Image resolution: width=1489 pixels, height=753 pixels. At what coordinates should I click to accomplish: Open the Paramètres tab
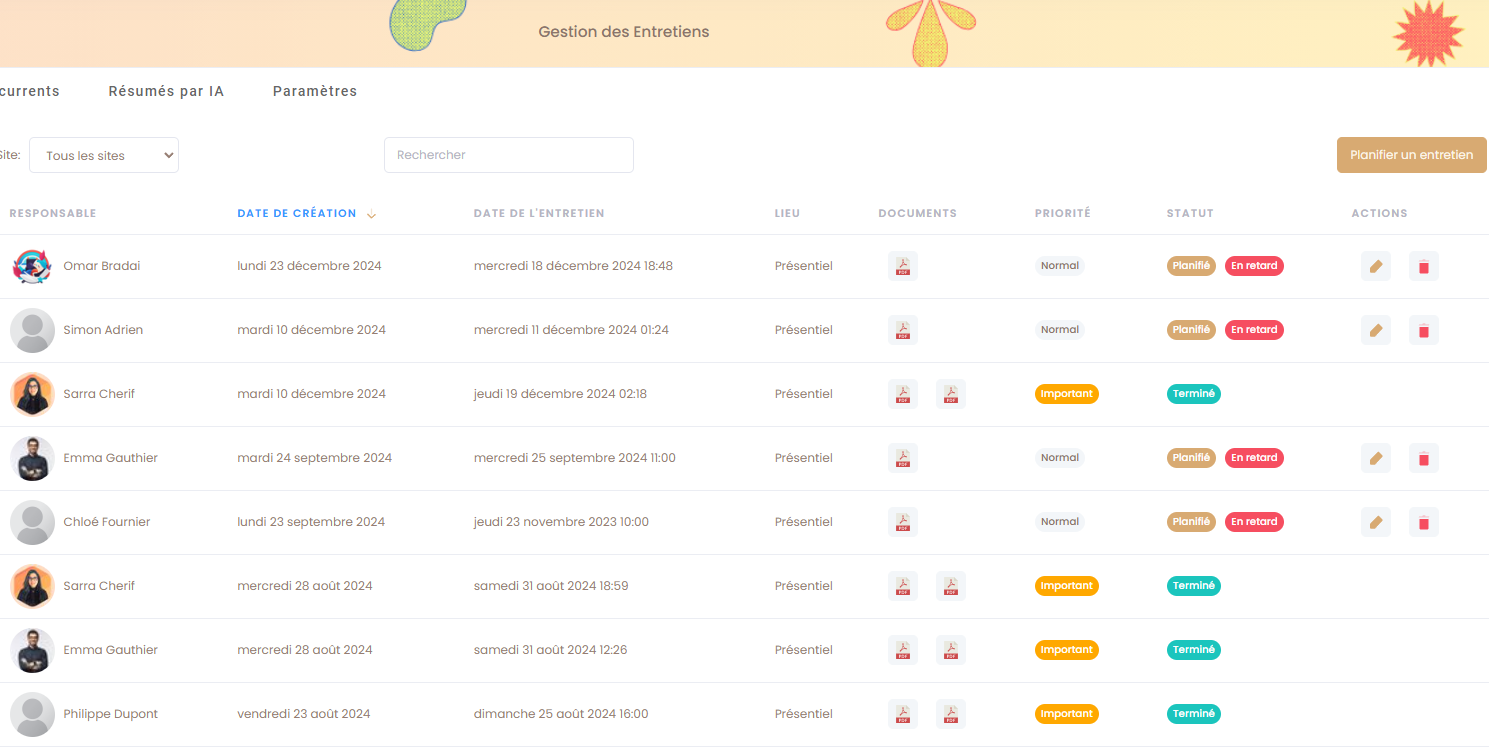pyautogui.click(x=314, y=91)
